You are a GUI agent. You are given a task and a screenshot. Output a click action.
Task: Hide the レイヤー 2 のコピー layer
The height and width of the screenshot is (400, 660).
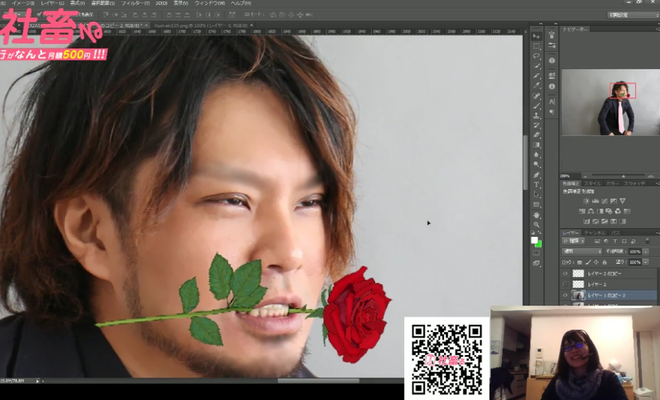click(565, 273)
